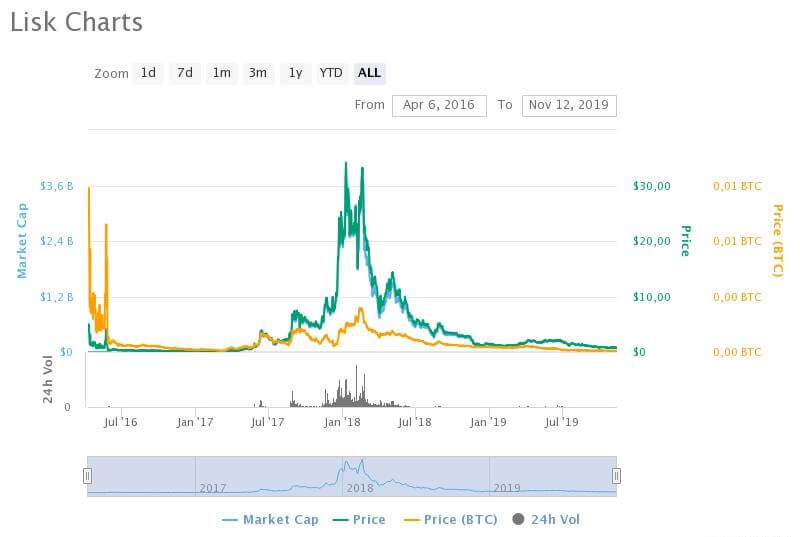800x537 pixels.
Task: Click the Price (BTC) axis title
Action: pos(778,241)
